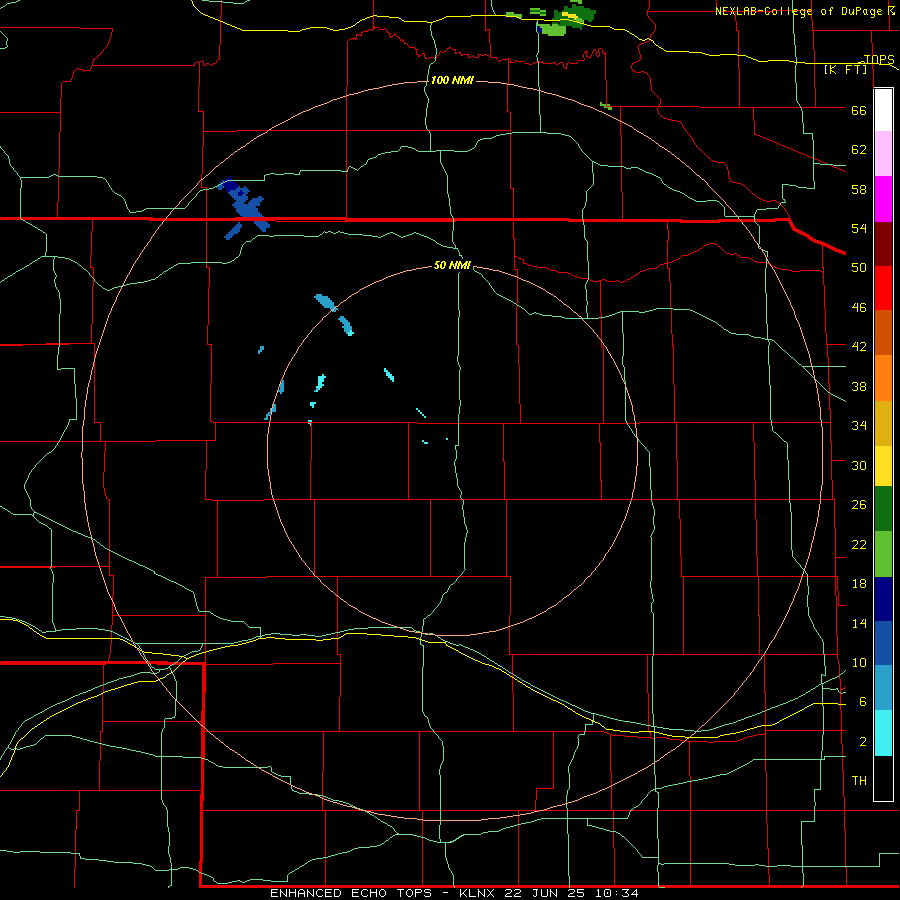Click the 66 legend scale value

[x=859, y=111]
